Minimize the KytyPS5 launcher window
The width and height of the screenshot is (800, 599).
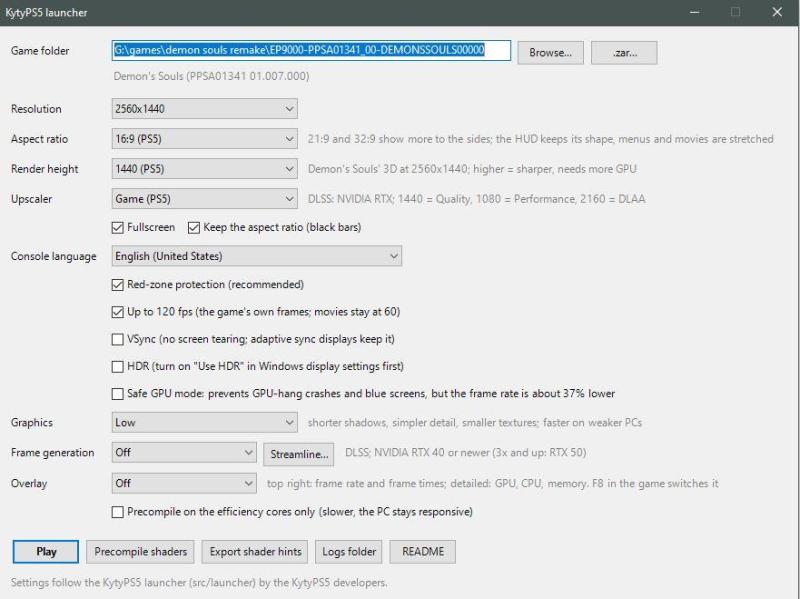(694, 12)
